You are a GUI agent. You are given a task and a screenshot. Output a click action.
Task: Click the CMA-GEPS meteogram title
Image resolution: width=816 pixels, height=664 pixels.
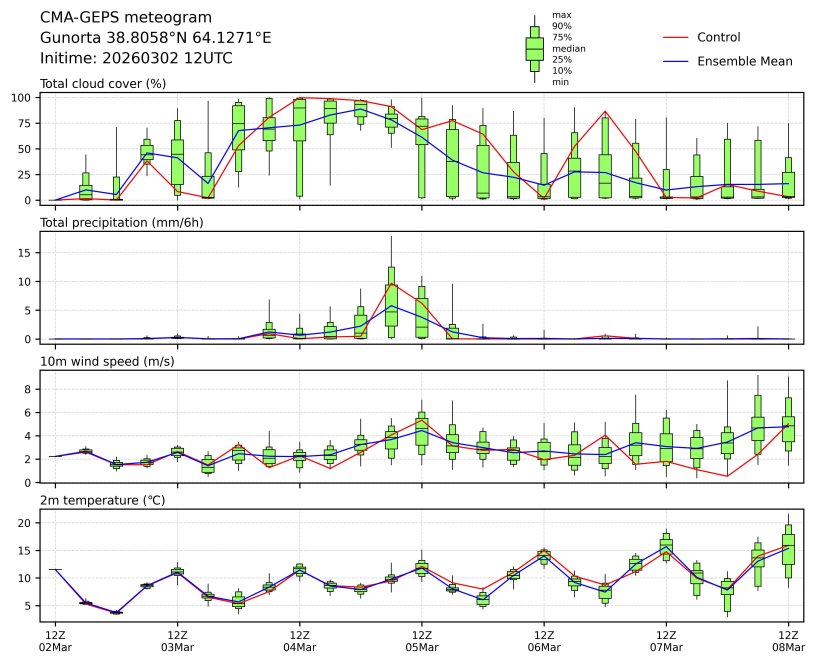pos(126,17)
